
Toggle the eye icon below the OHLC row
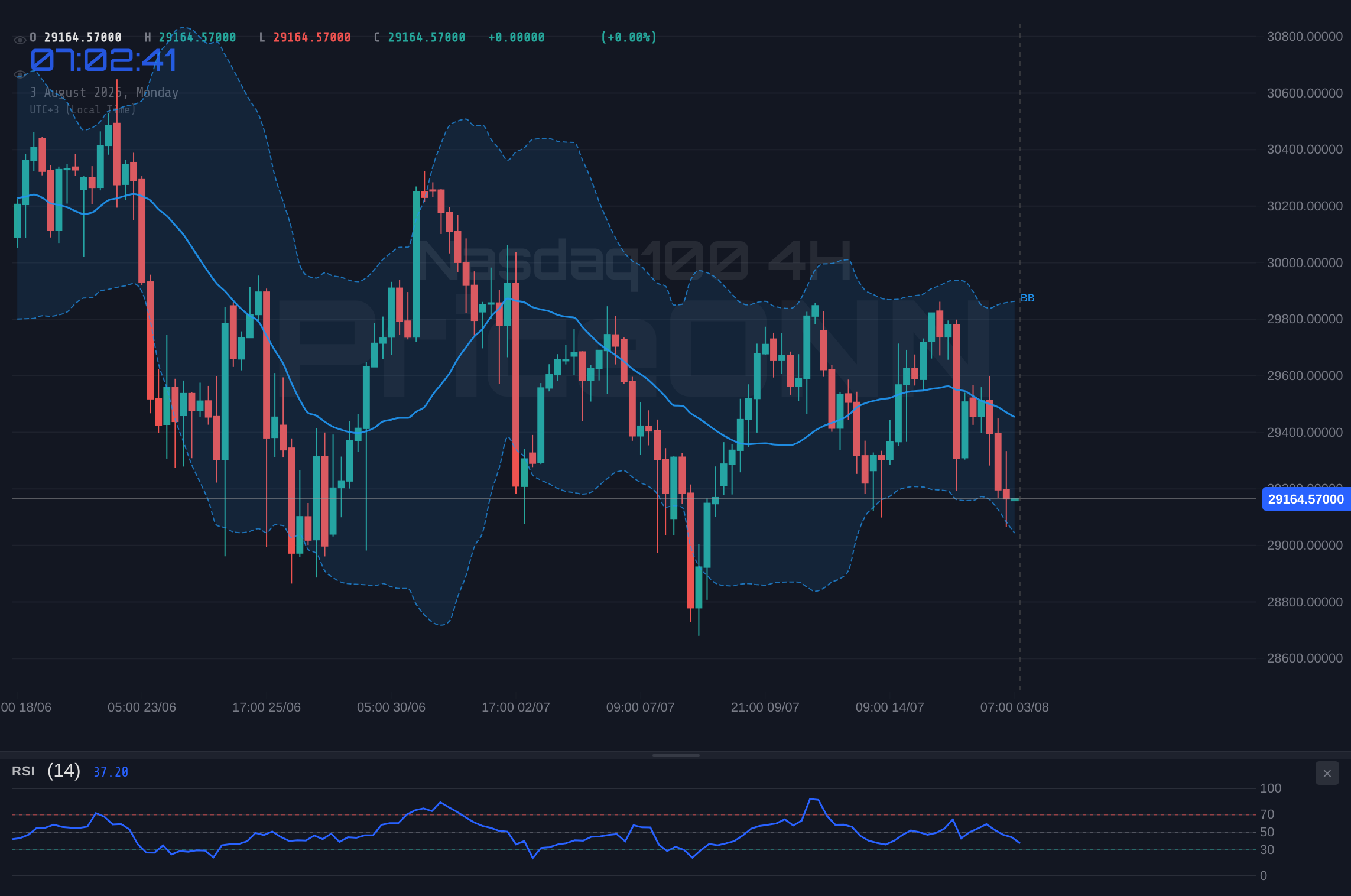click(x=20, y=74)
